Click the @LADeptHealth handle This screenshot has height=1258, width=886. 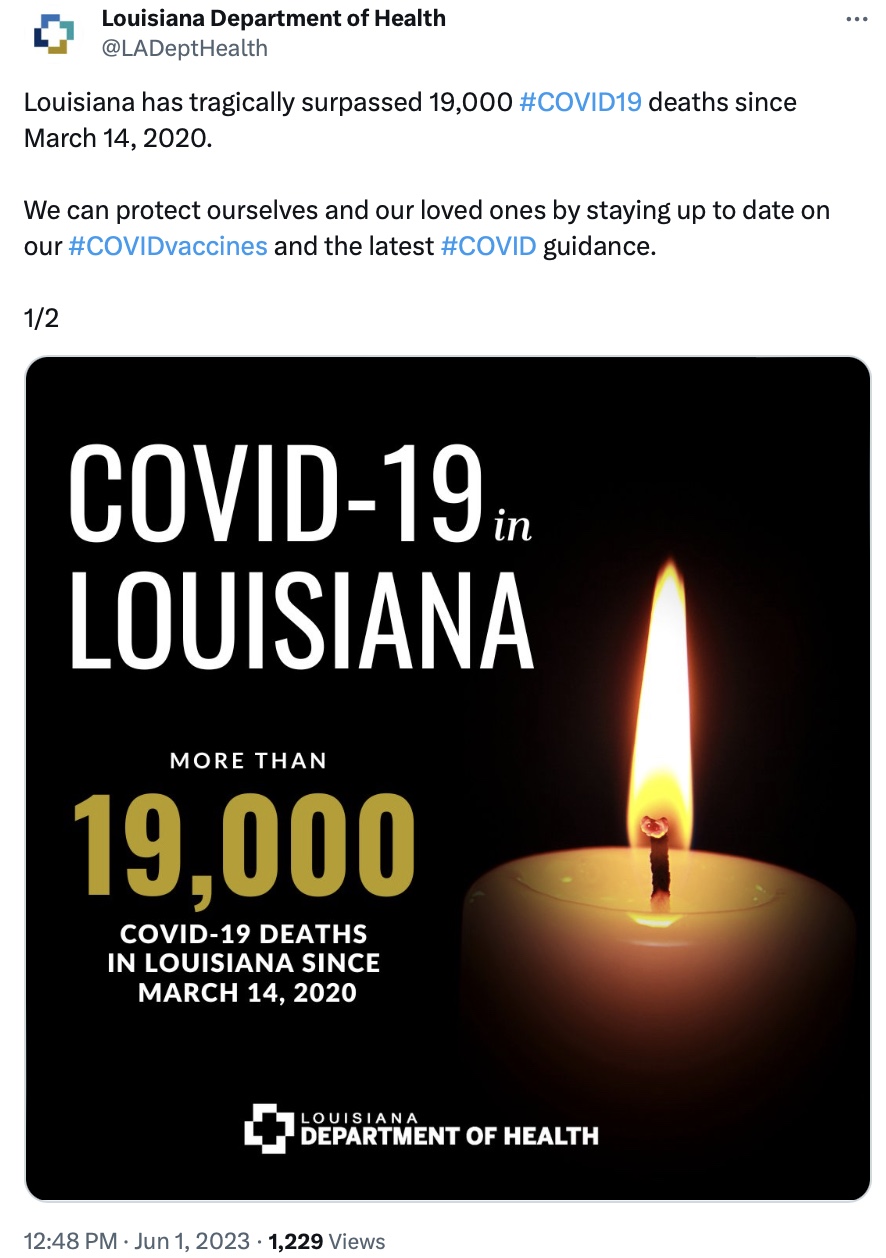point(185,47)
